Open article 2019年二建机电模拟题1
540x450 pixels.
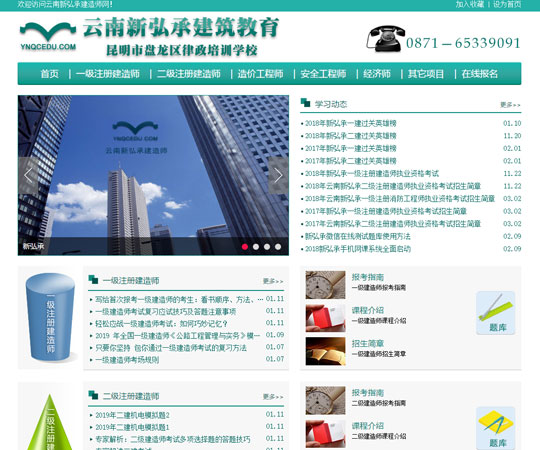pyautogui.click(x=132, y=427)
